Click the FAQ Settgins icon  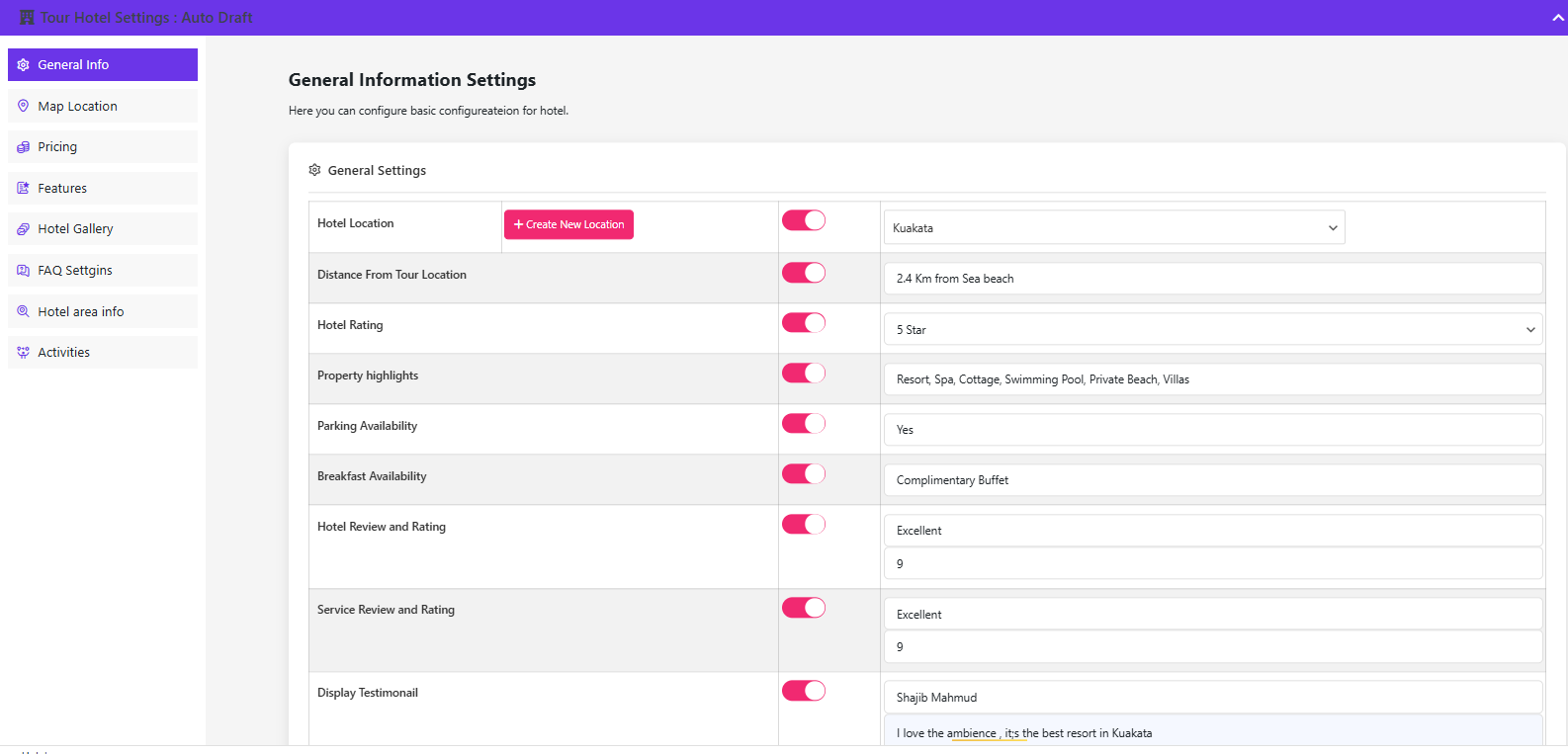tap(24, 270)
